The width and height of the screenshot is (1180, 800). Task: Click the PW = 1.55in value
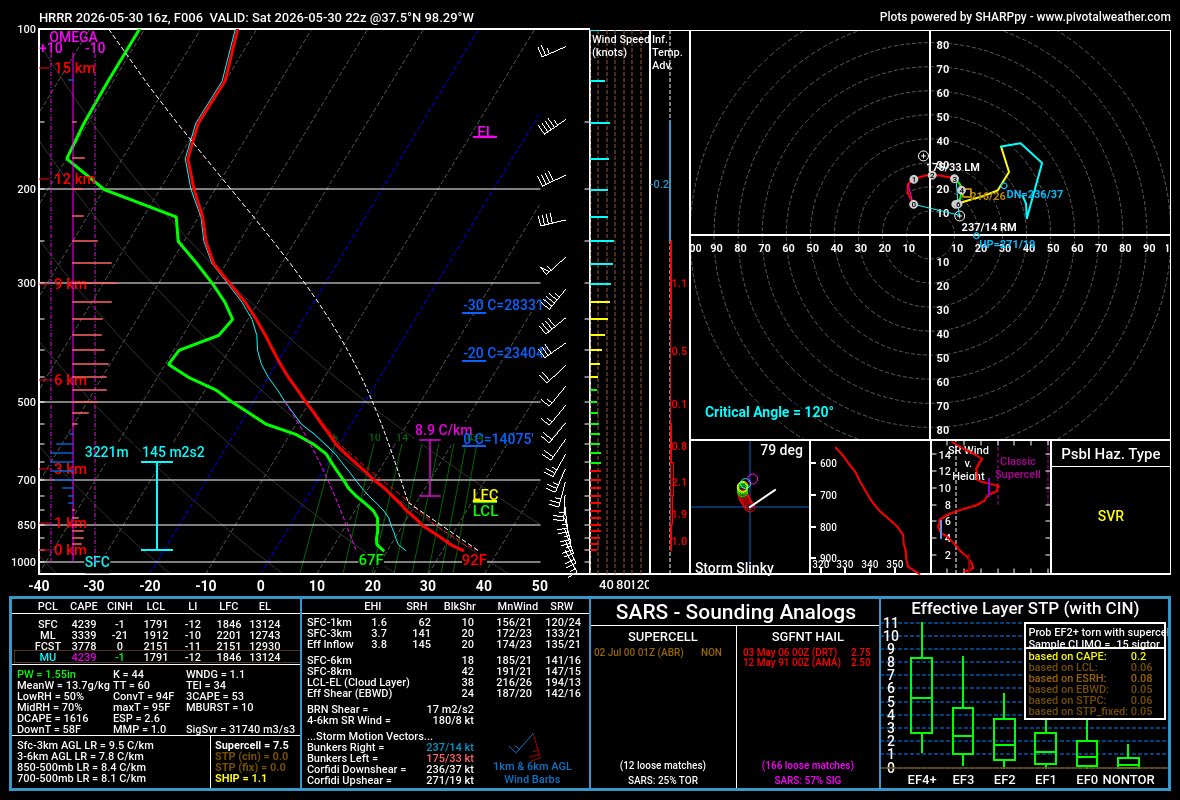[46, 674]
